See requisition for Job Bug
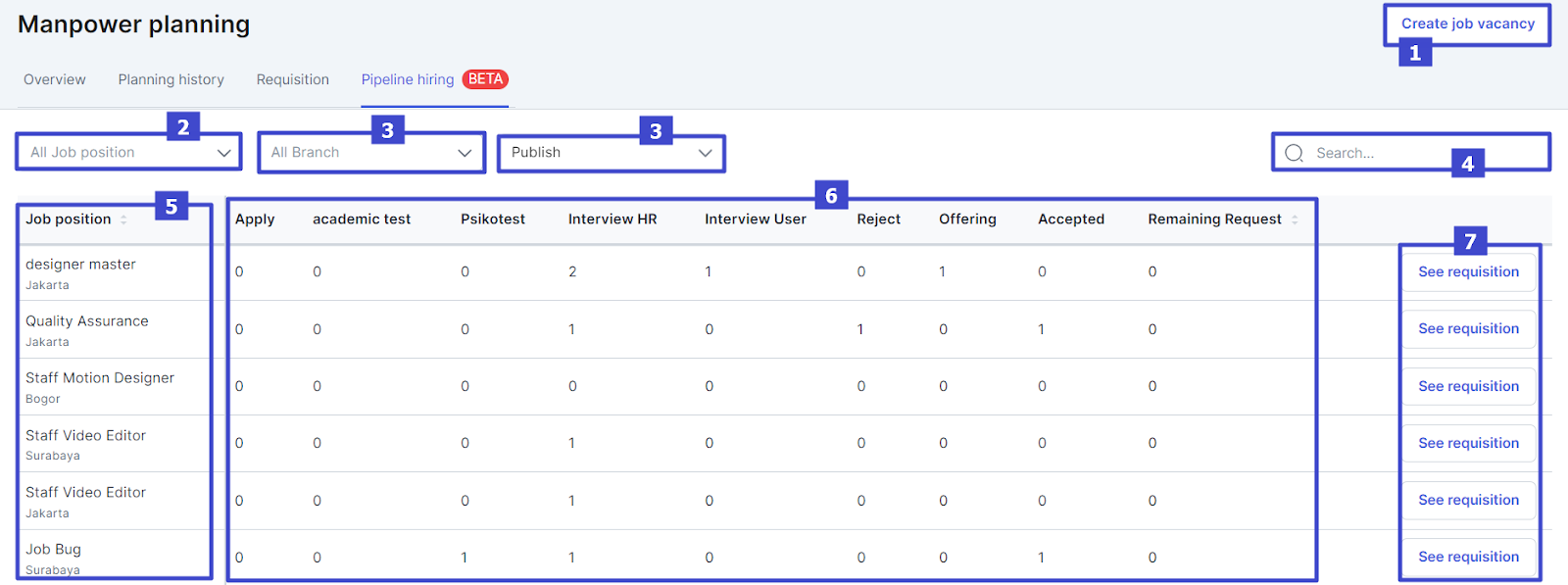This screenshot has height=585, width=1568. (1468, 557)
